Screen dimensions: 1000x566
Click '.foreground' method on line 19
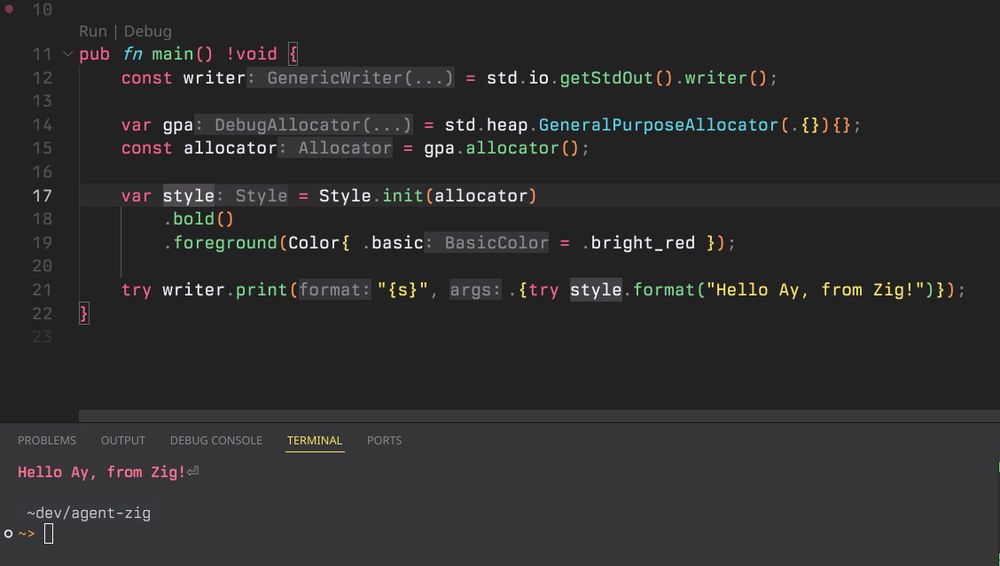(x=220, y=242)
